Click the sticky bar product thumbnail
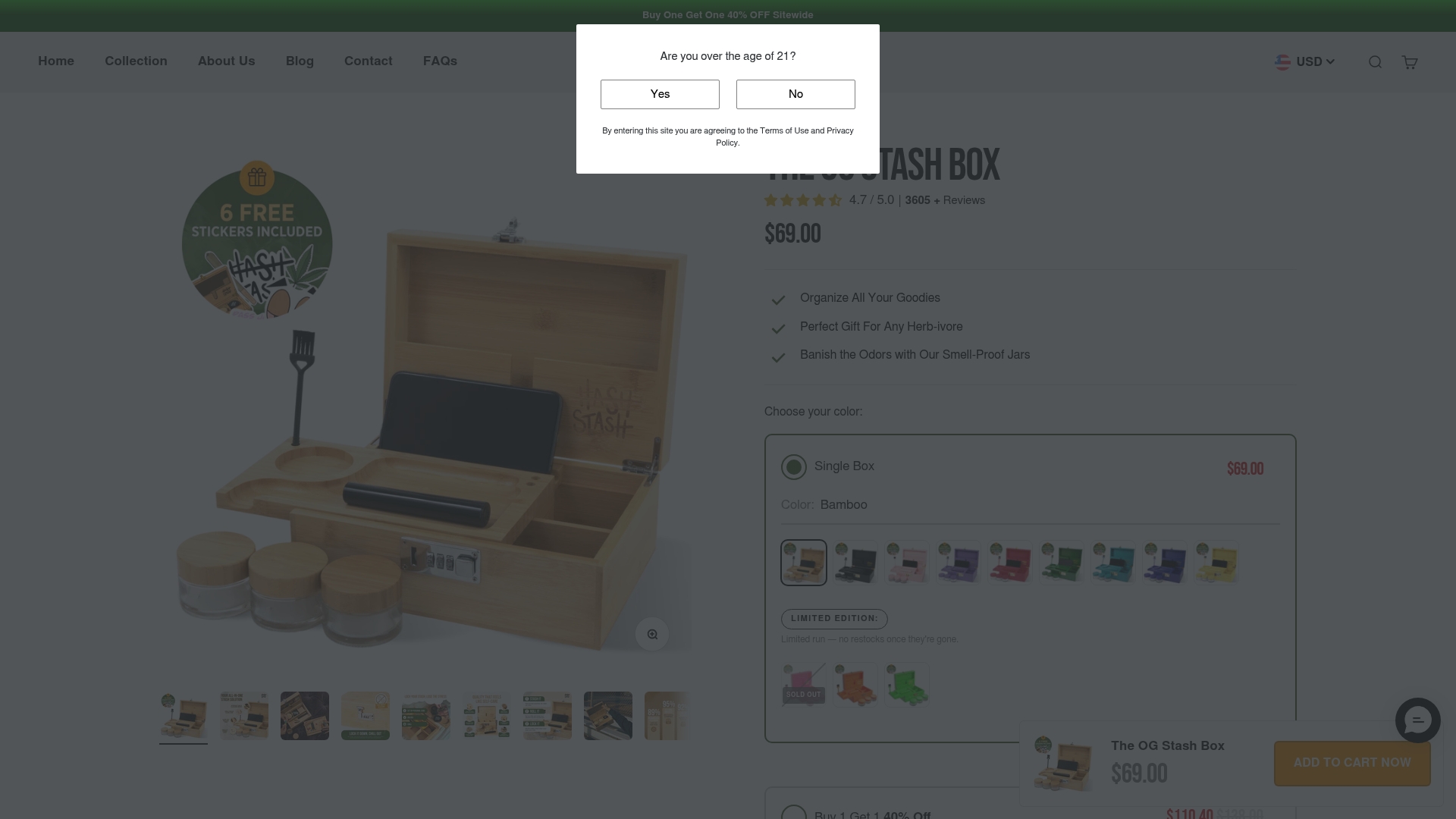1456x819 pixels. click(x=1063, y=763)
